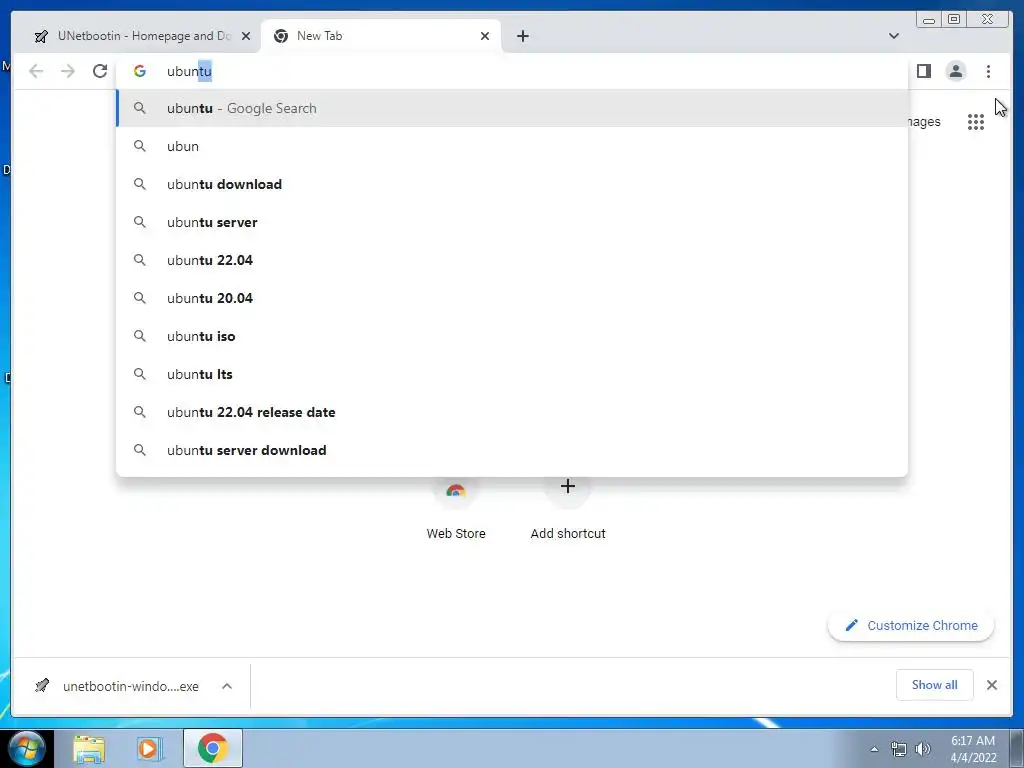Select 'ubuntu iso' suggestion
This screenshot has height=768, width=1024.
click(512, 336)
